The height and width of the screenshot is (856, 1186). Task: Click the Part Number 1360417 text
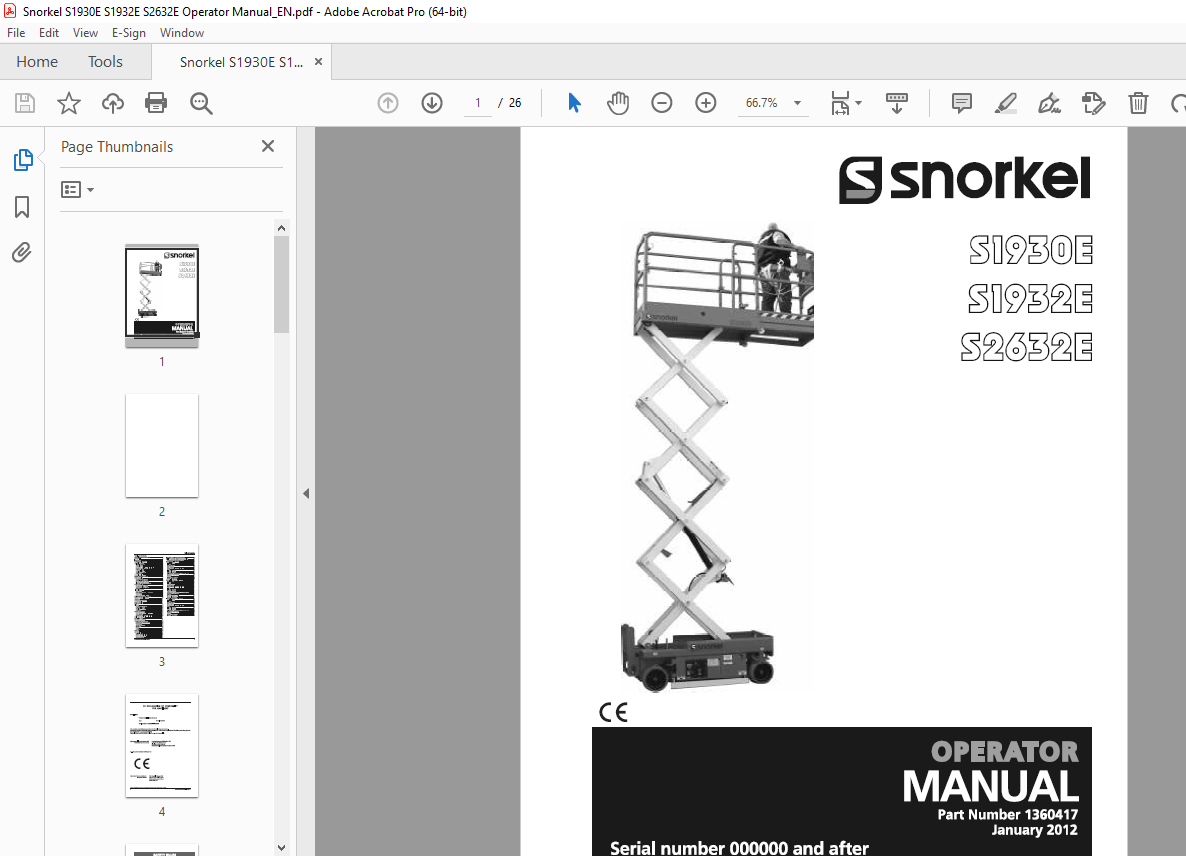(x=1007, y=814)
